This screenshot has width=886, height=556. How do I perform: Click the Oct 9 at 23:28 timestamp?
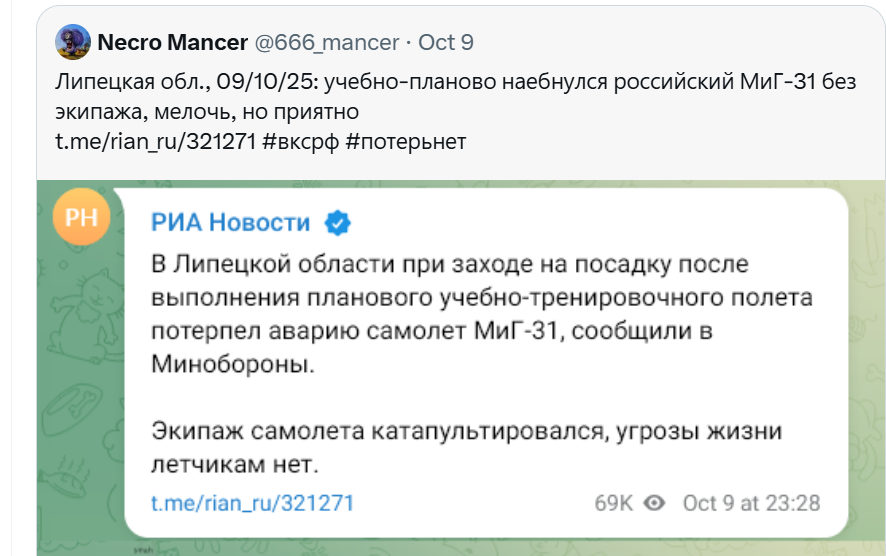point(751,503)
